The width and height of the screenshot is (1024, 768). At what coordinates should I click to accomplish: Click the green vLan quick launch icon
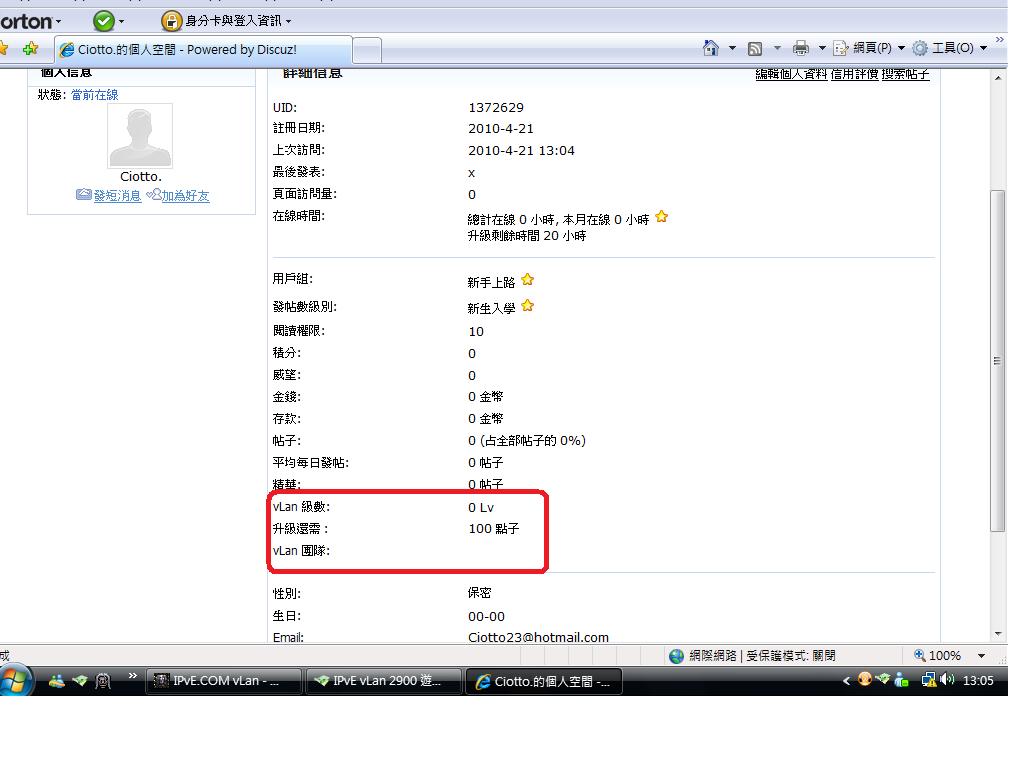click(x=80, y=681)
